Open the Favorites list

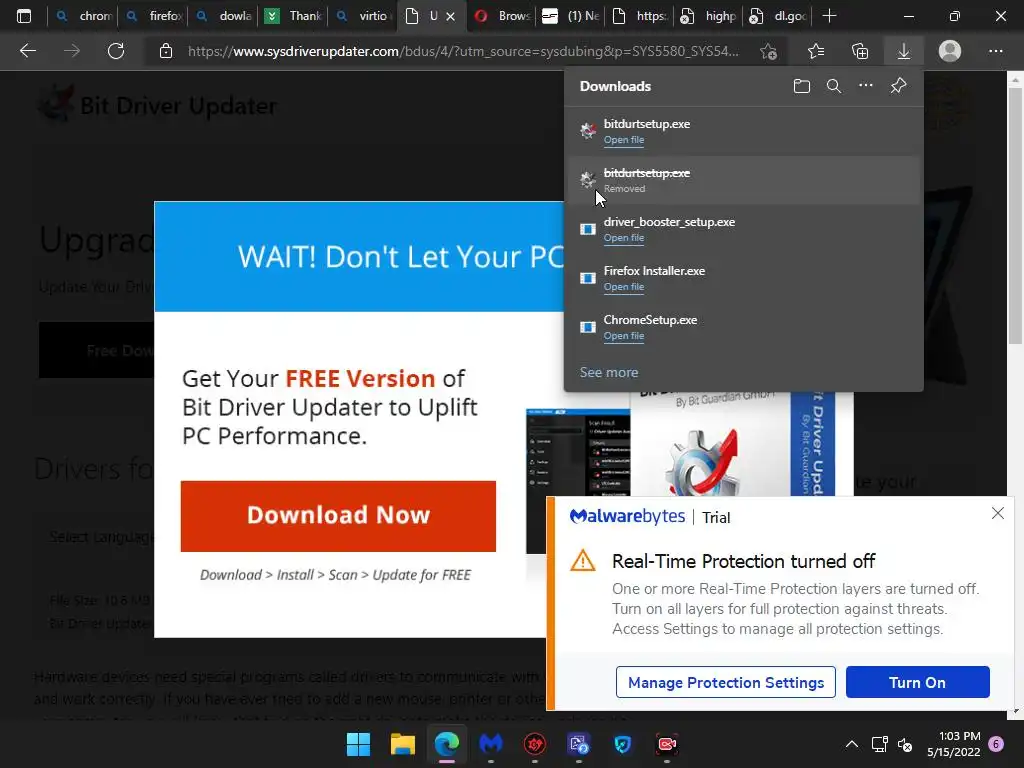click(x=816, y=51)
